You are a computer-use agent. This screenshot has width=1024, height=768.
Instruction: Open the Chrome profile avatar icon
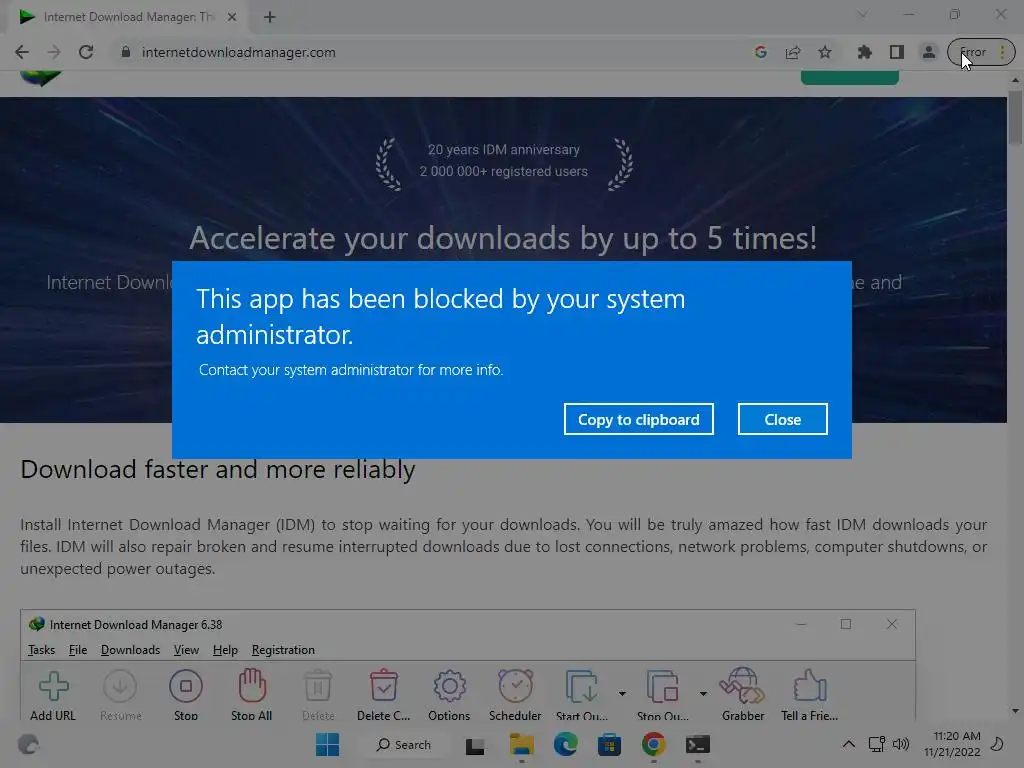(928, 52)
